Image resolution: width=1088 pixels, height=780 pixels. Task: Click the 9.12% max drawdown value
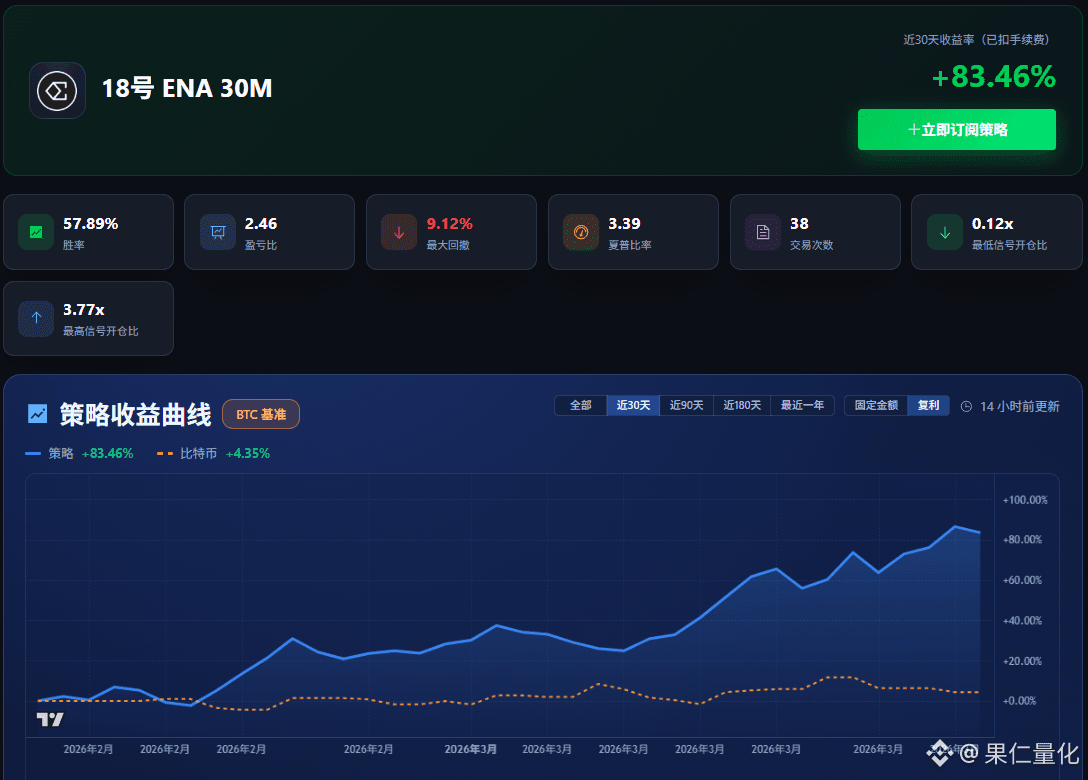(450, 223)
